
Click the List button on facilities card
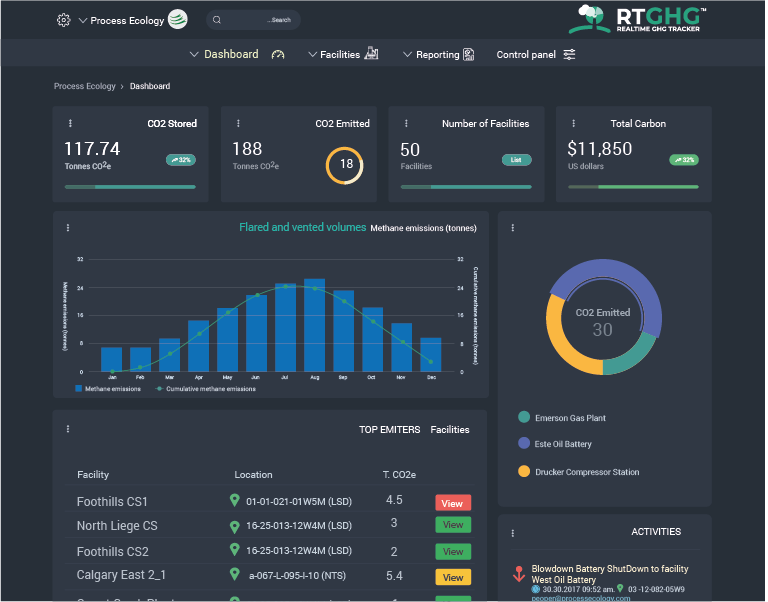pyautogui.click(x=516, y=160)
